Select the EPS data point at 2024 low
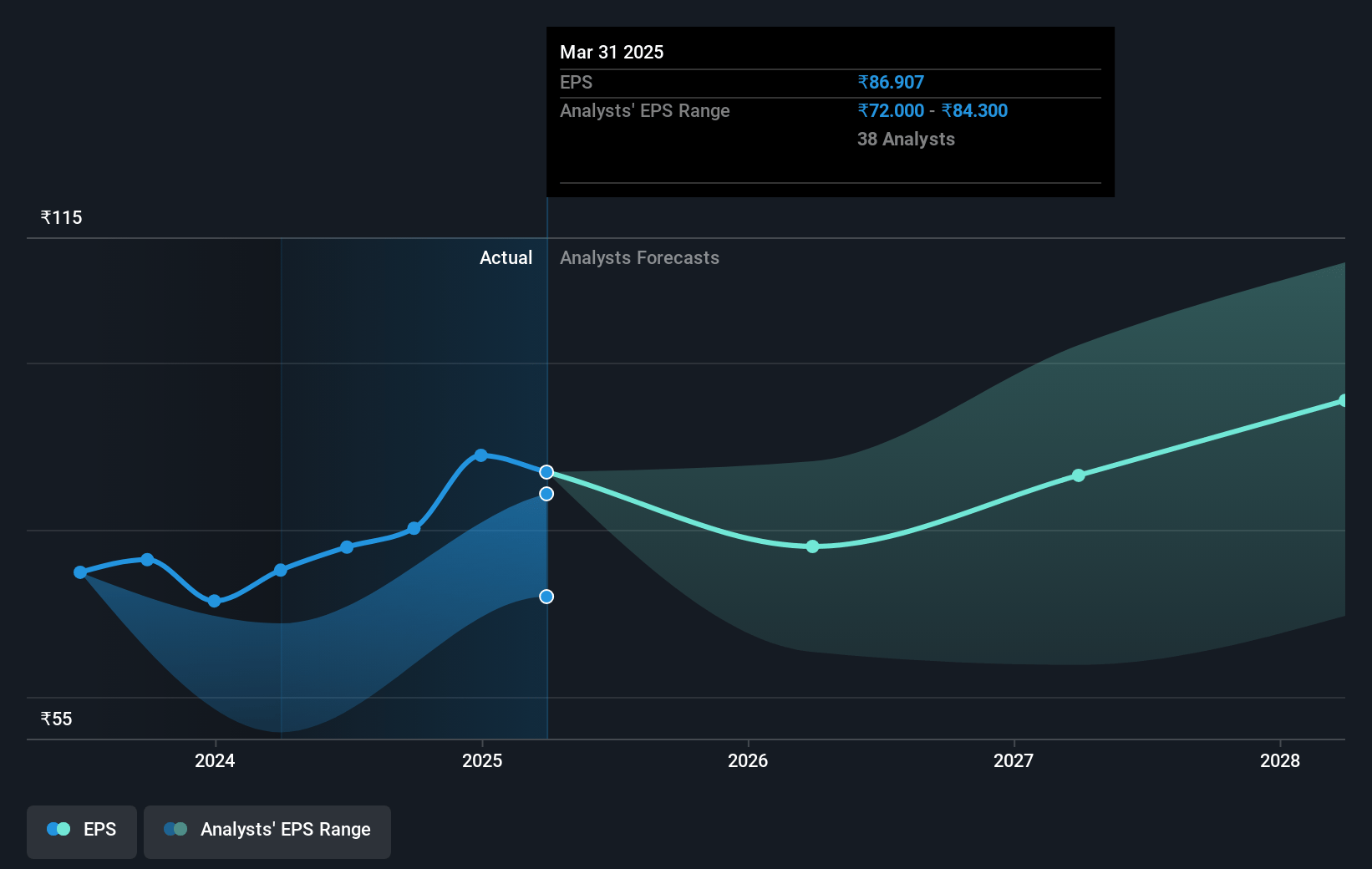 tap(214, 601)
